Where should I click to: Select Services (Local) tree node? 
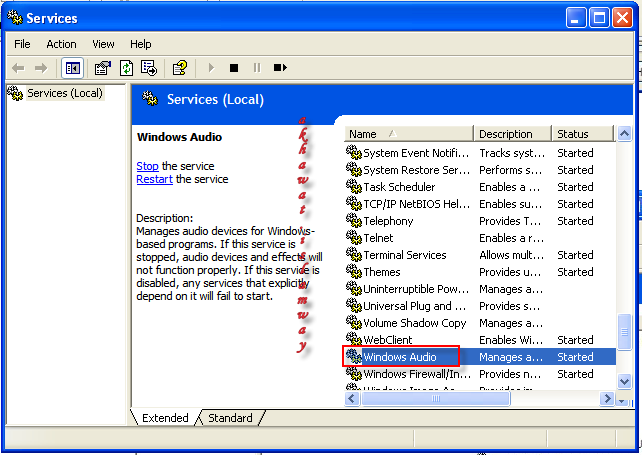[64, 93]
